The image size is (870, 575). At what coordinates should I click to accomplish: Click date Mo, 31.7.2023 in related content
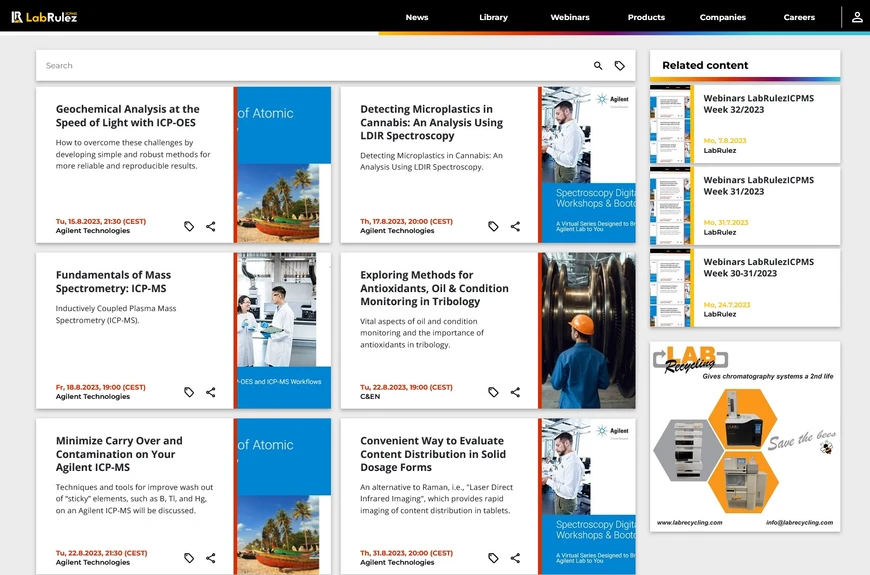click(x=726, y=223)
